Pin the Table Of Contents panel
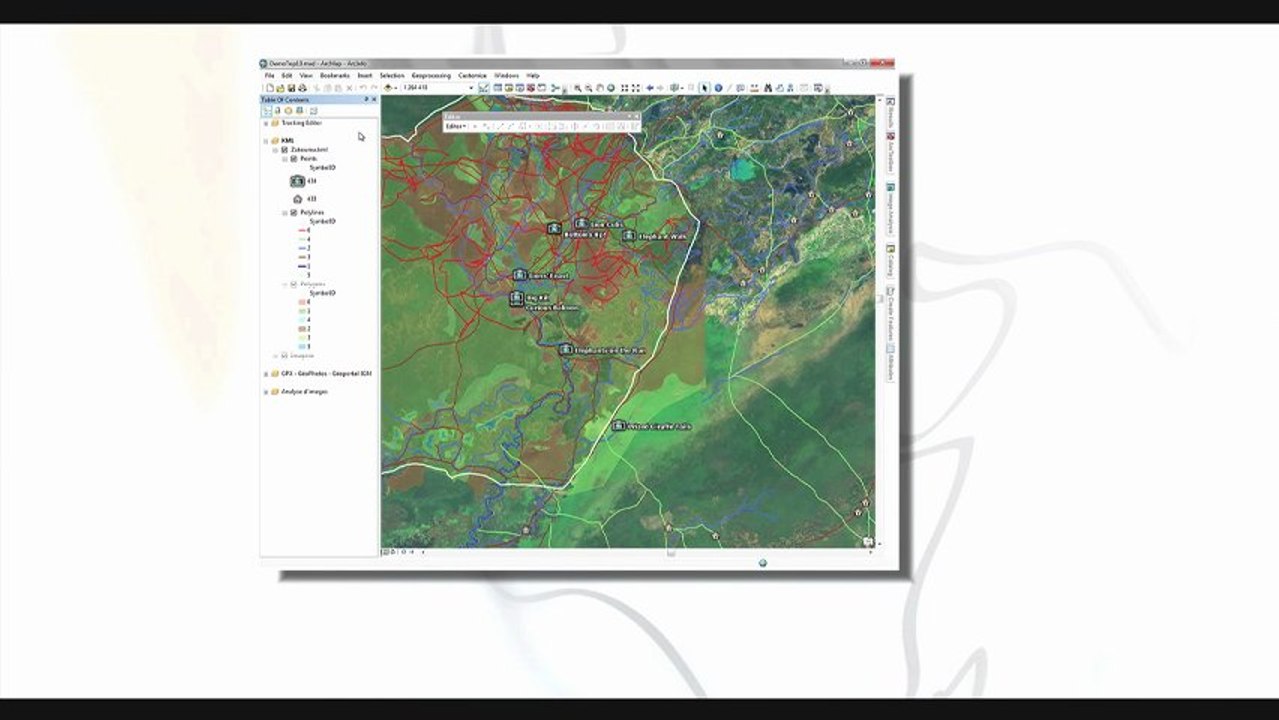 click(366, 99)
